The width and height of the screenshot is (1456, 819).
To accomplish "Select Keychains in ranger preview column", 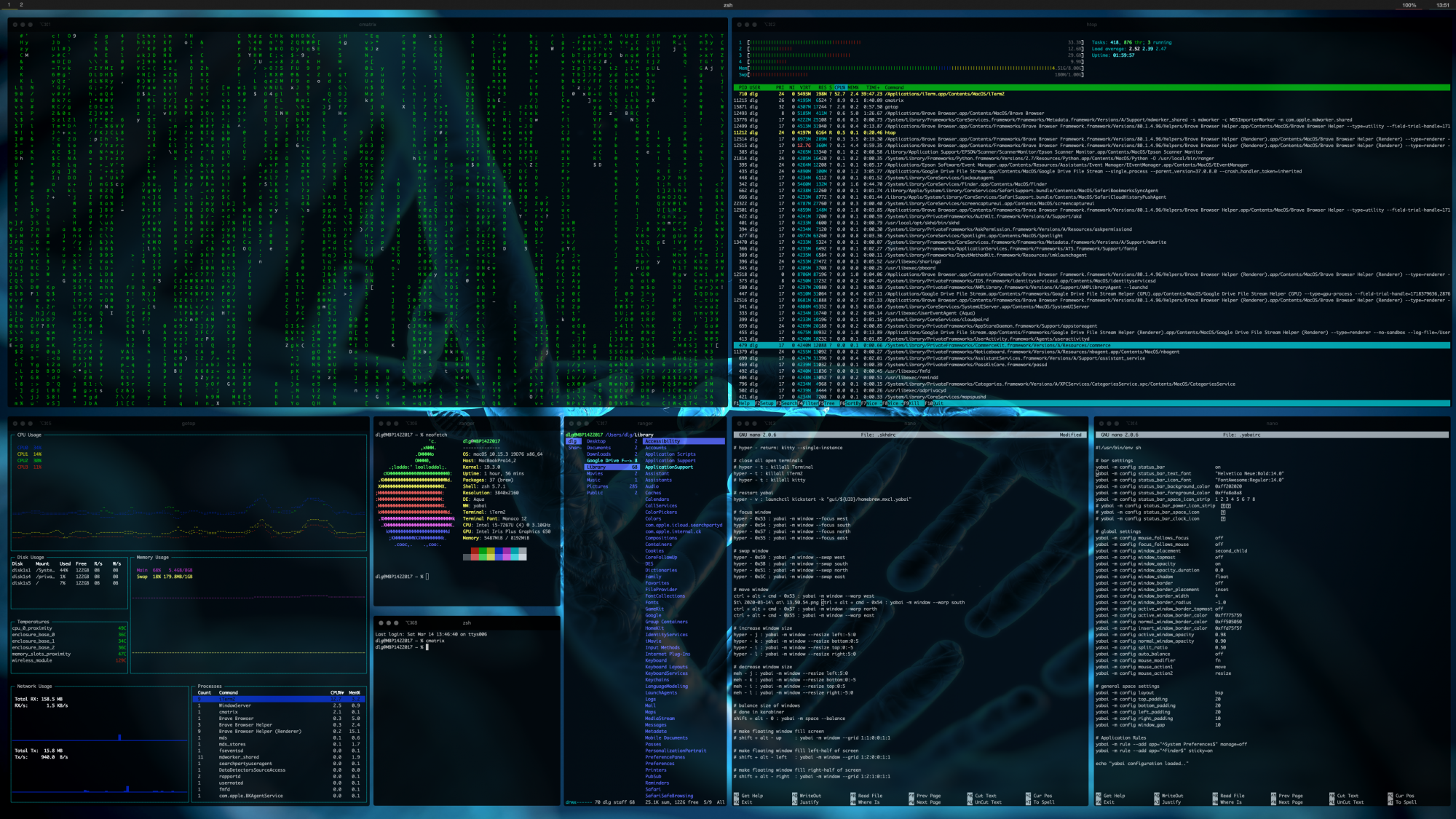I will (657, 680).
